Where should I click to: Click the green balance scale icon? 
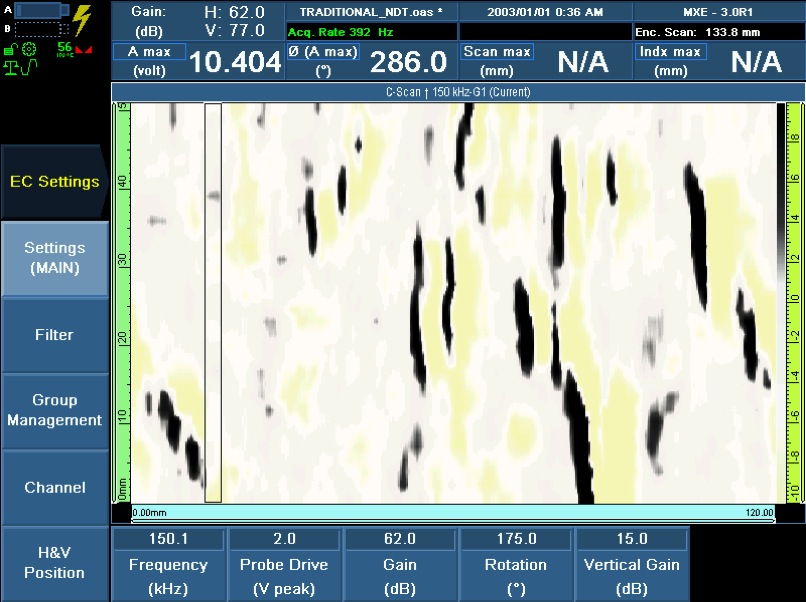pyautogui.click(x=11, y=67)
